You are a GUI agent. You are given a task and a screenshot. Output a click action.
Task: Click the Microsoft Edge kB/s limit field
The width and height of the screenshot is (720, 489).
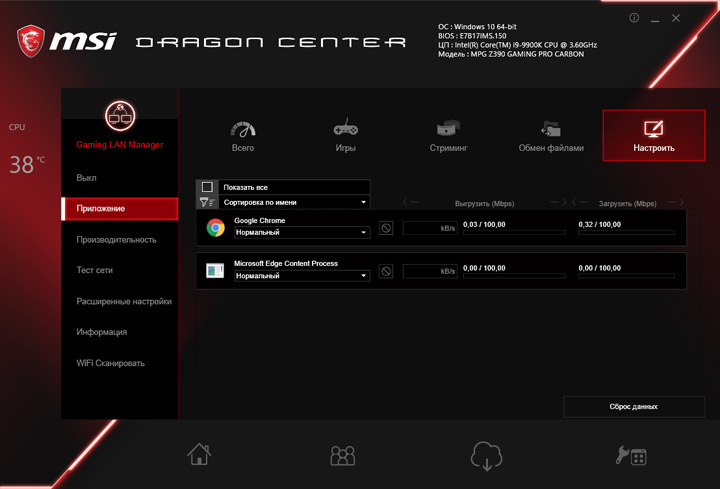click(x=430, y=271)
